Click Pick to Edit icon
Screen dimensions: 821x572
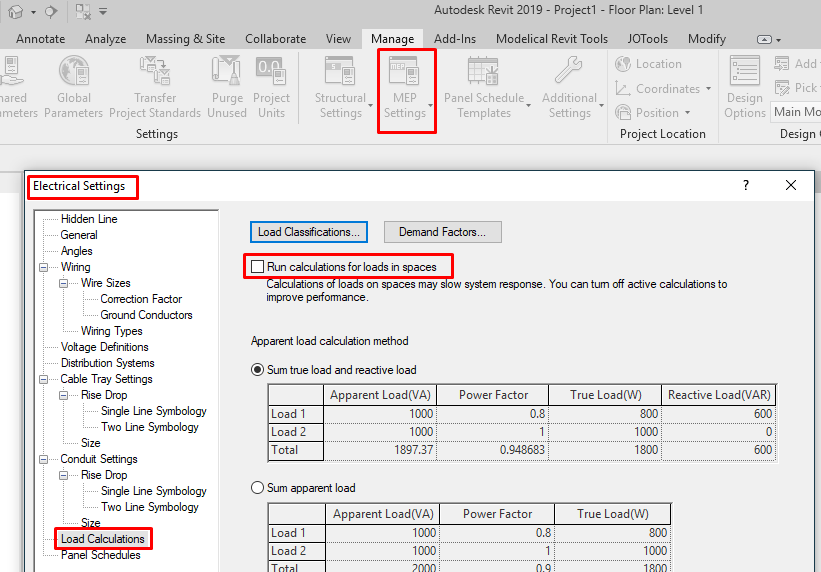pos(782,87)
